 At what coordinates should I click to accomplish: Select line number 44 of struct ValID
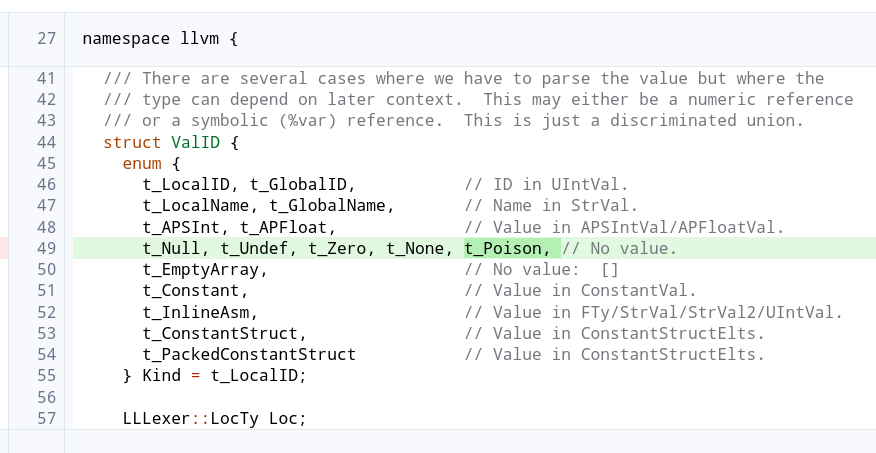46,143
